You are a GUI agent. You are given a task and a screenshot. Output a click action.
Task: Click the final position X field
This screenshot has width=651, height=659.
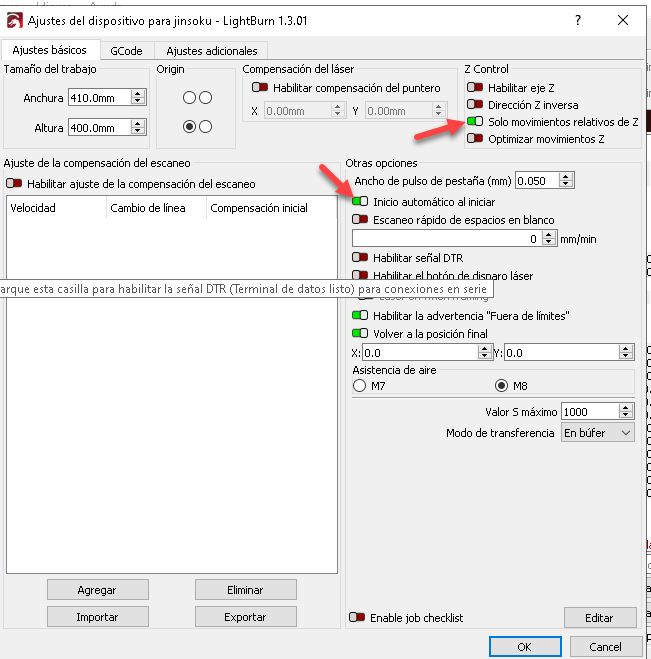coord(420,353)
